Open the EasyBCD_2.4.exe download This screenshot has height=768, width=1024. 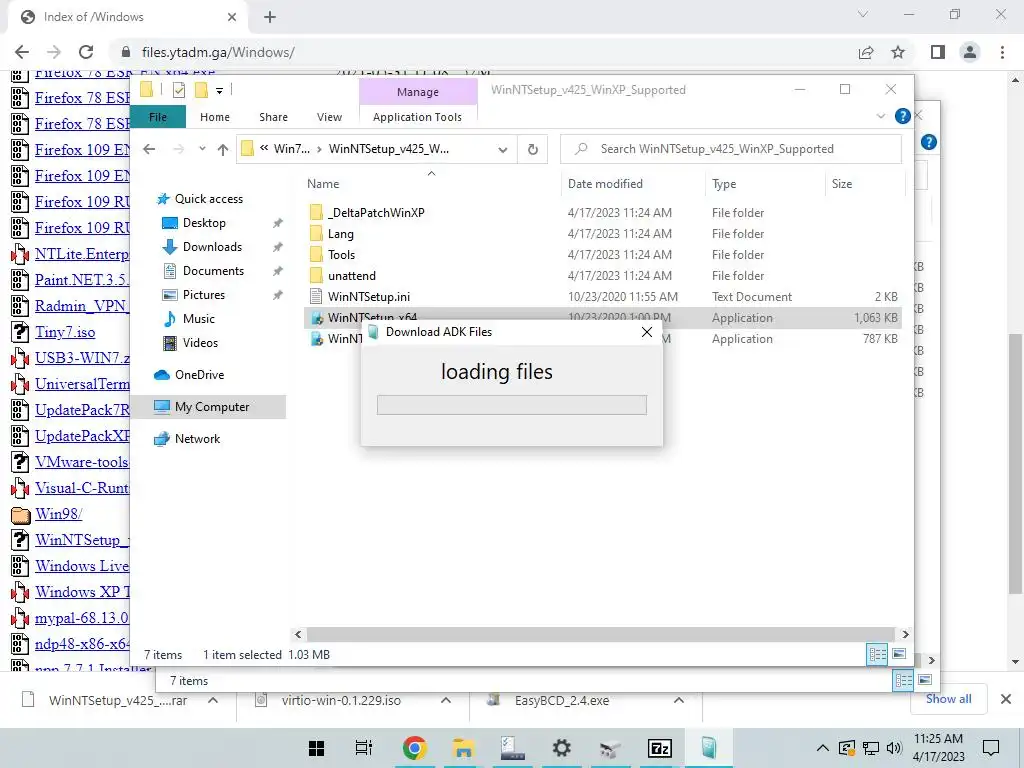click(562, 700)
